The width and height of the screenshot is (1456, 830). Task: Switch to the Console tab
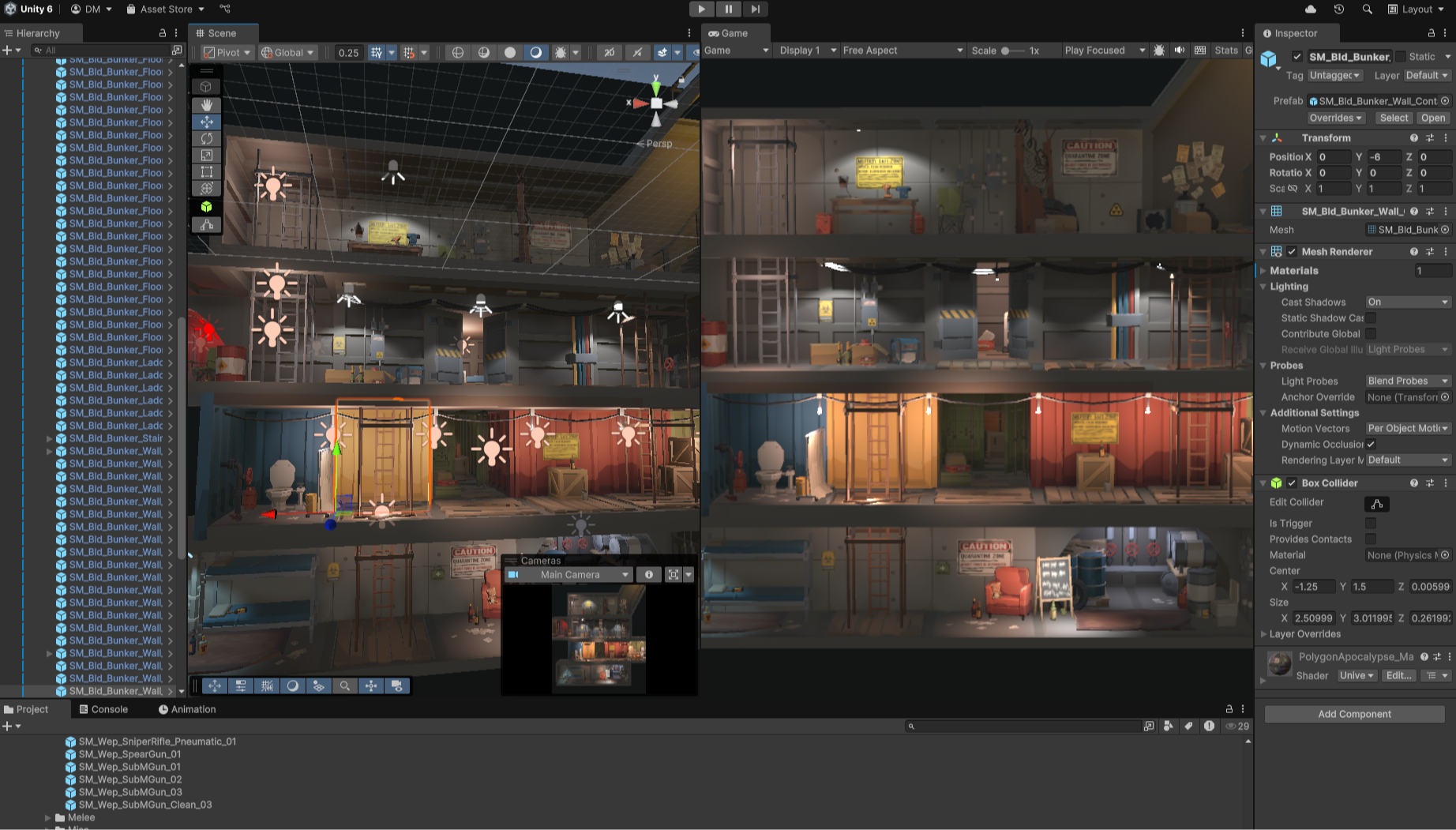point(103,709)
